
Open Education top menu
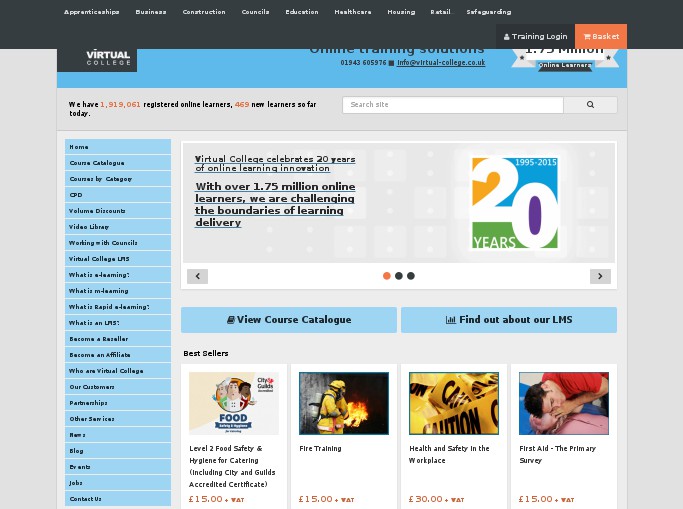302,12
